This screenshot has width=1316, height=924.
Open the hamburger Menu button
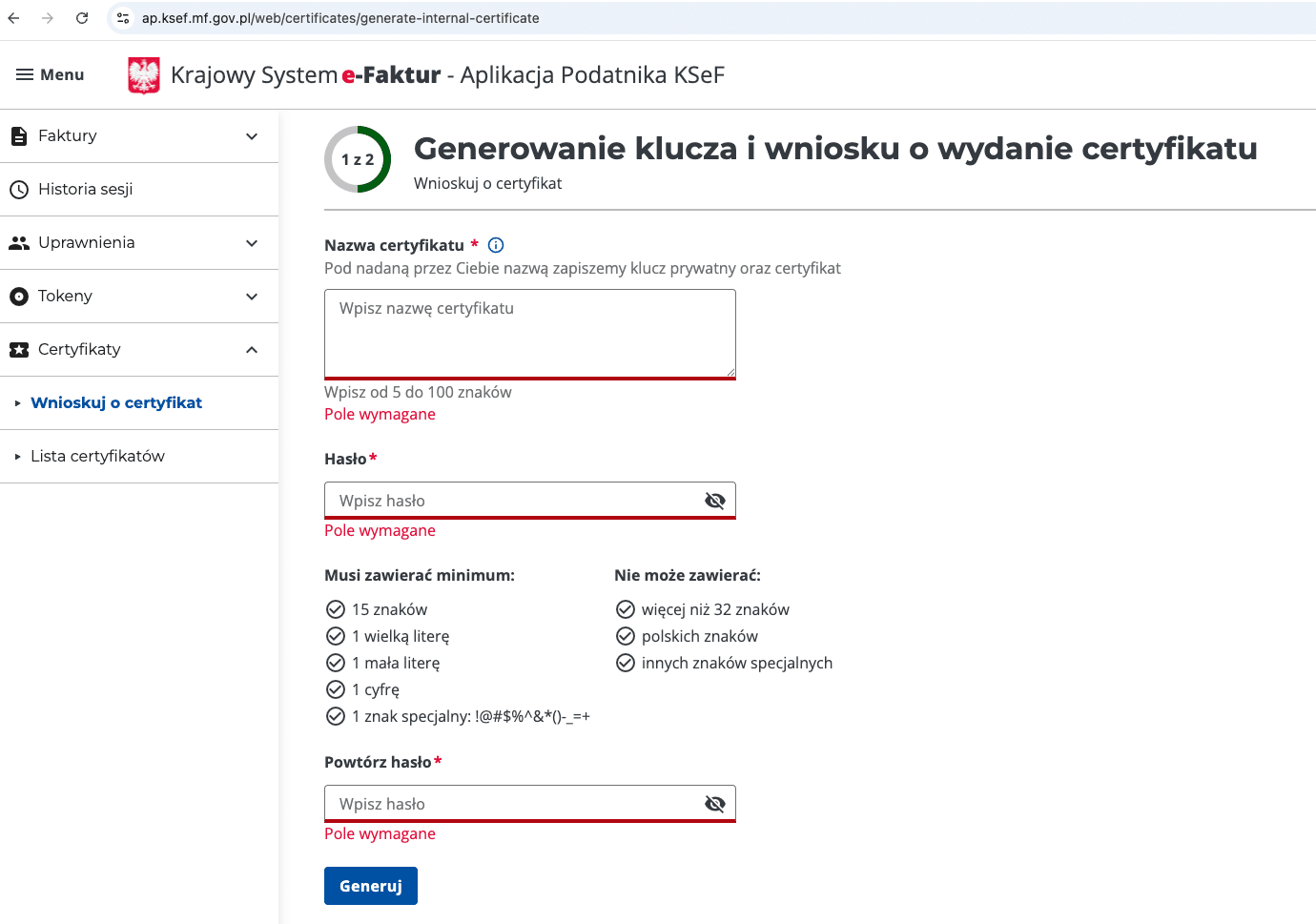coord(51,74)
